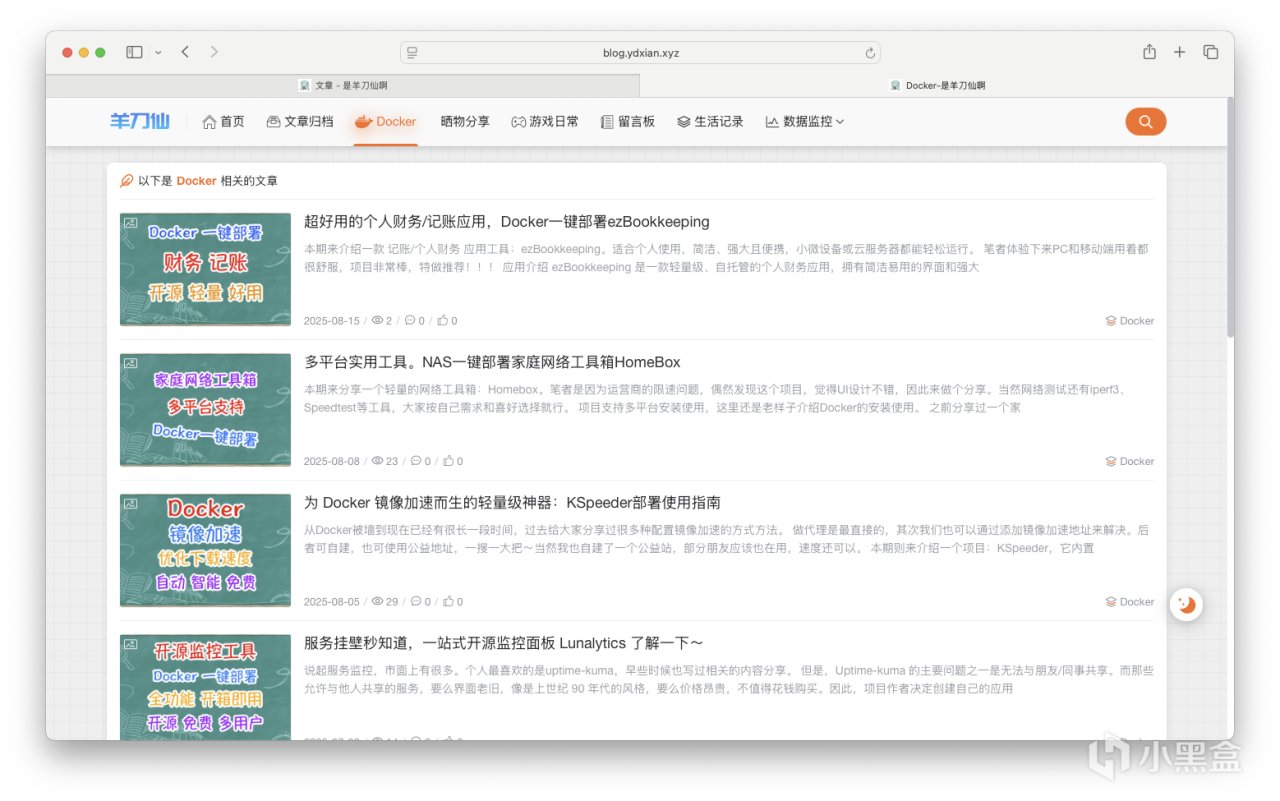Click comment icon on KSpeeder article
The width and height of the screenshot is (1280, 801).
(416, 602)
